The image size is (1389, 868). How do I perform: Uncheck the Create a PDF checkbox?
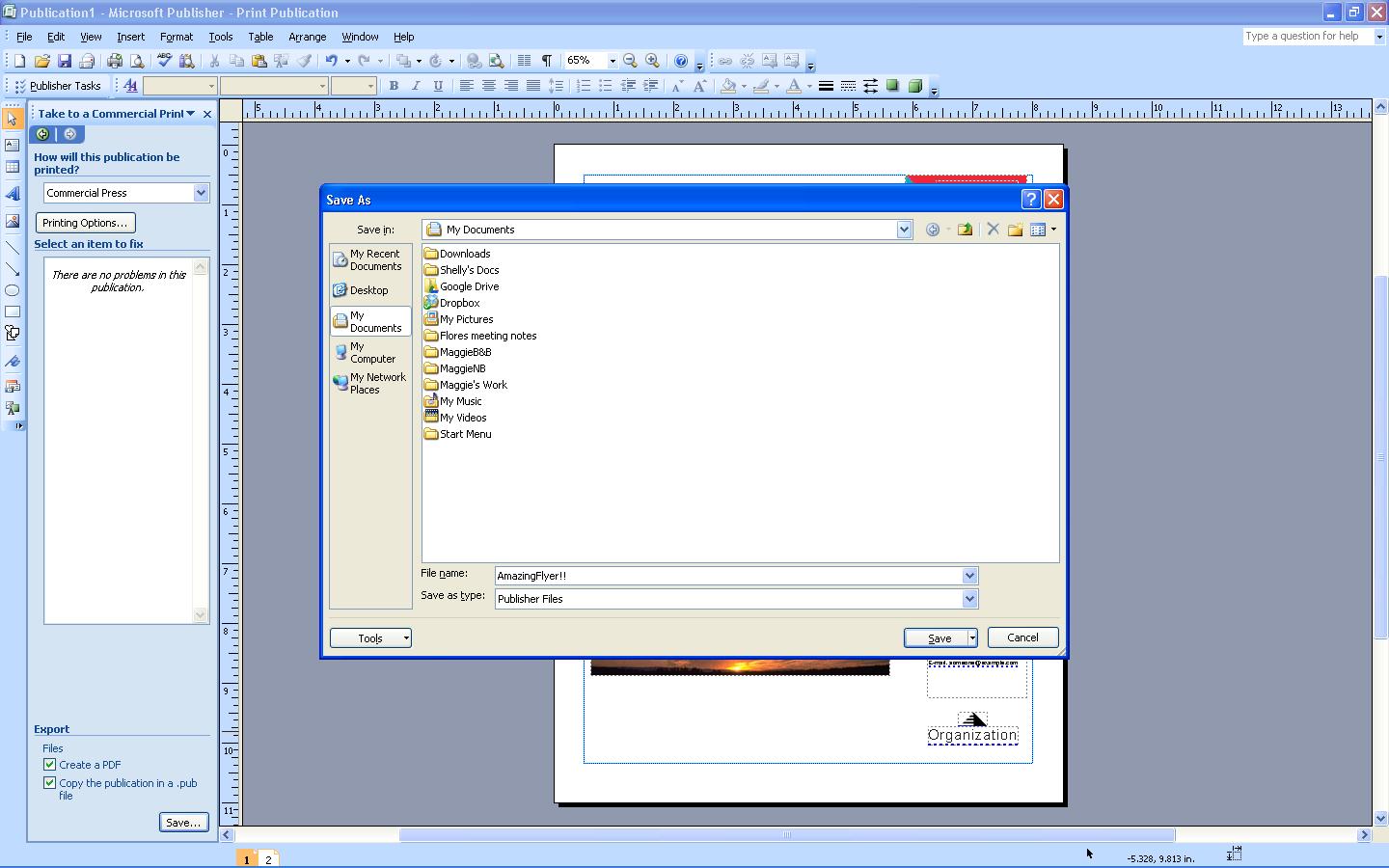click(x=50, y=765)
